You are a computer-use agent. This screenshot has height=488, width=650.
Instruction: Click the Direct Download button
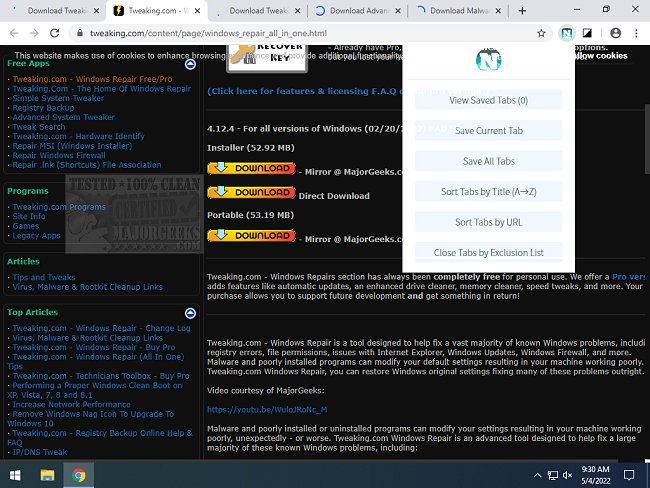click(x=251, y=192)
